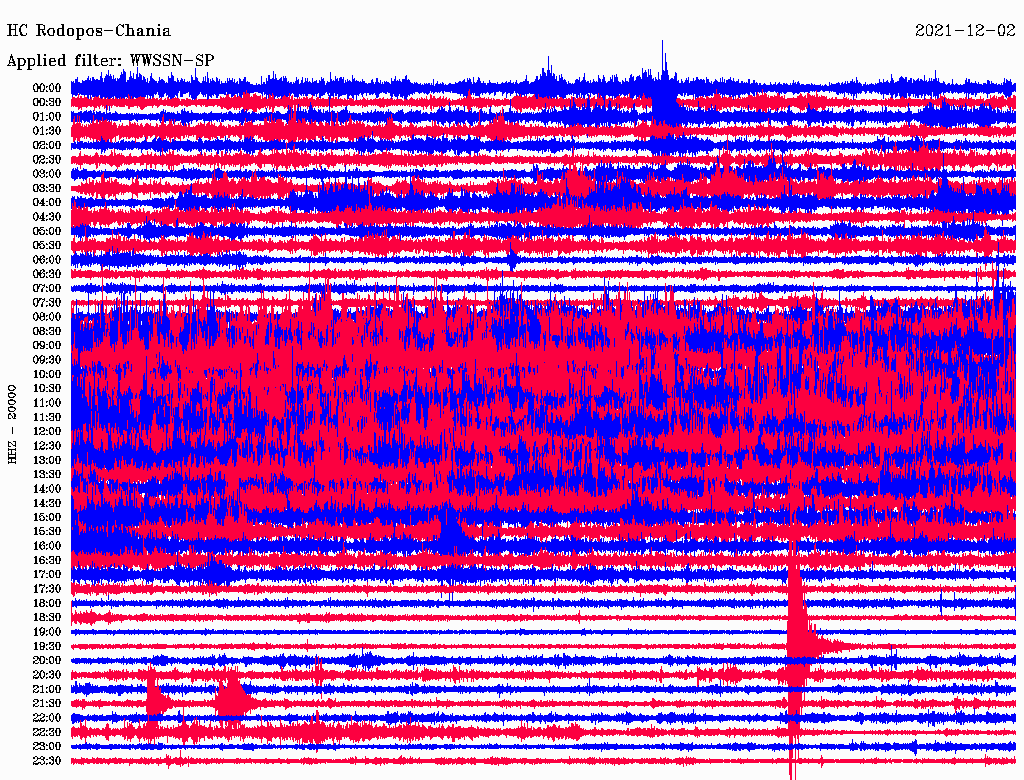Click the station title HC Rodopos-Chania
This screenshot has width=1024, height=780.
coord(89,31)
